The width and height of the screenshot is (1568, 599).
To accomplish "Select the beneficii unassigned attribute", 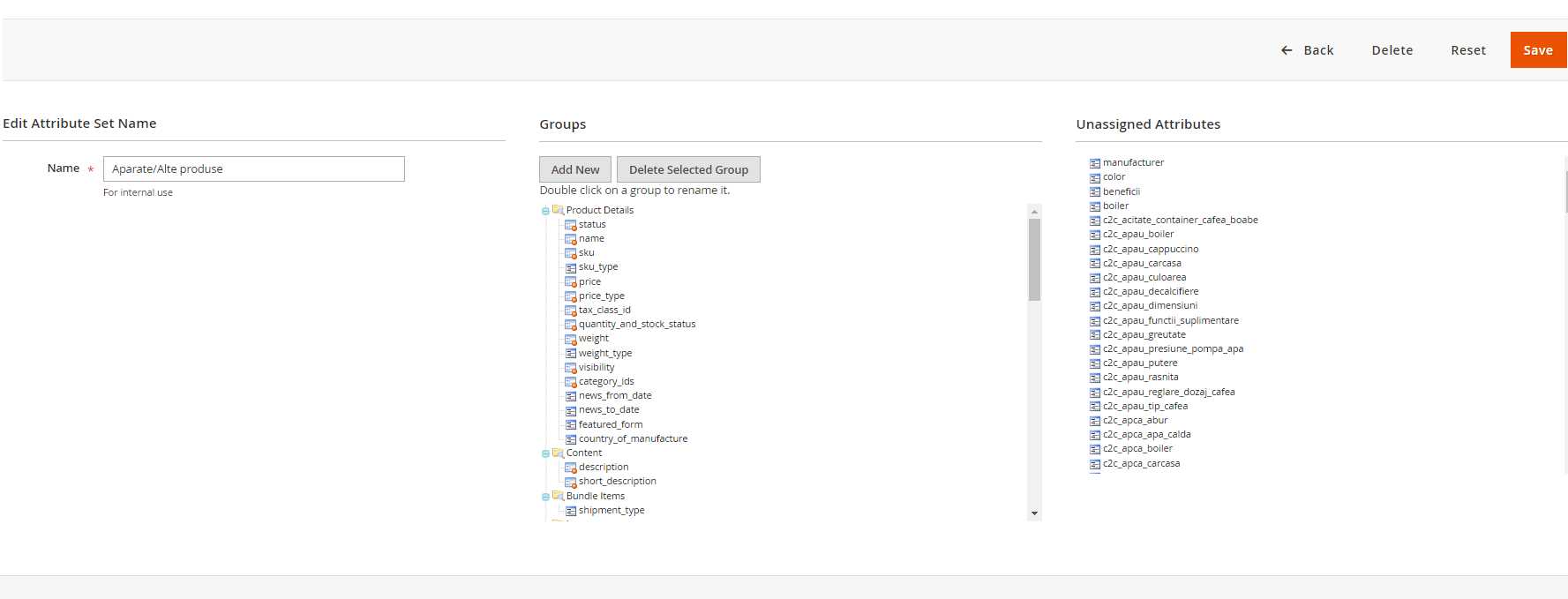I will point(1122,191).
